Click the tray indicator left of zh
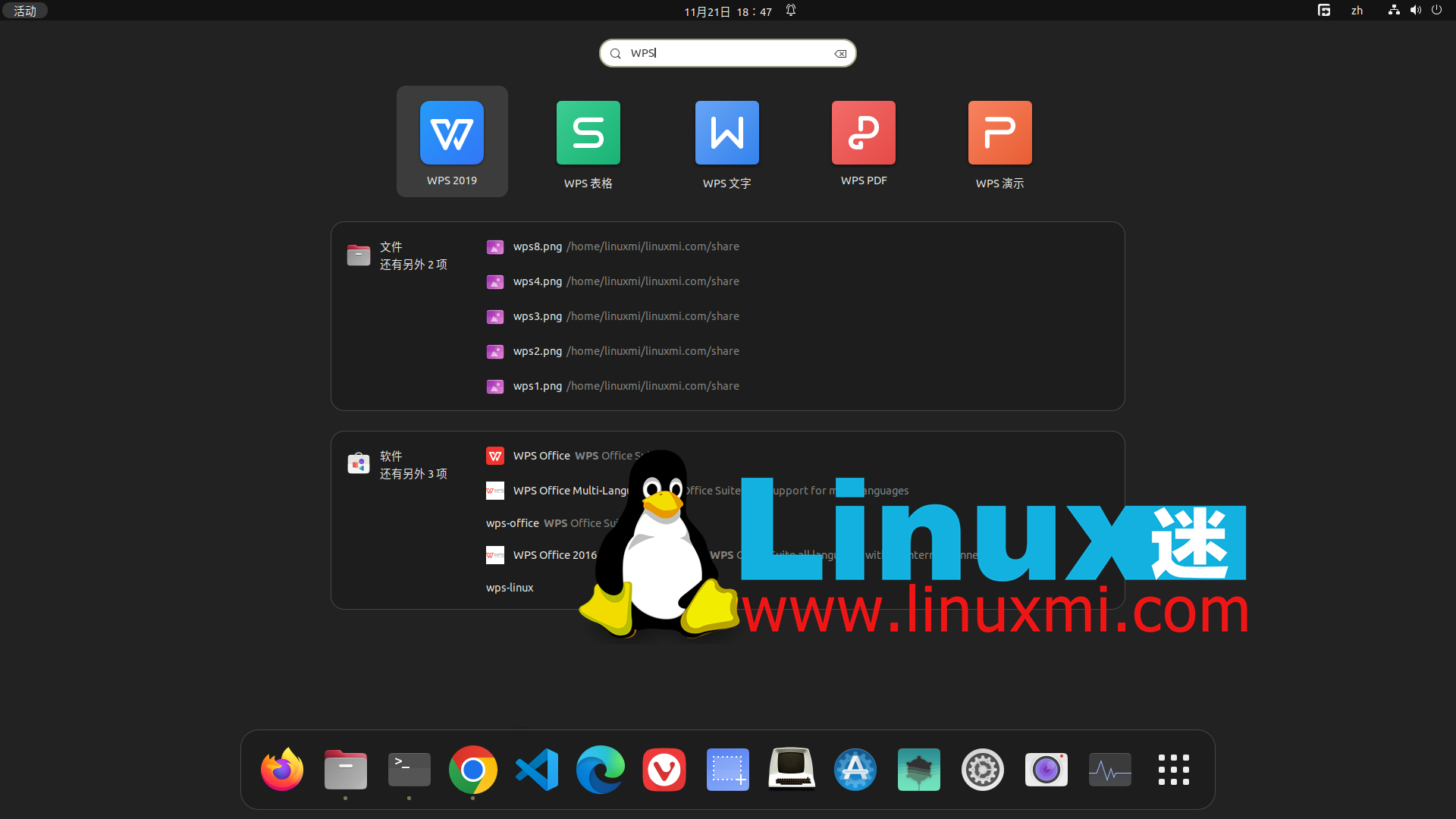The width and height of the screenshot is (1456, 819). point(1324,11)
